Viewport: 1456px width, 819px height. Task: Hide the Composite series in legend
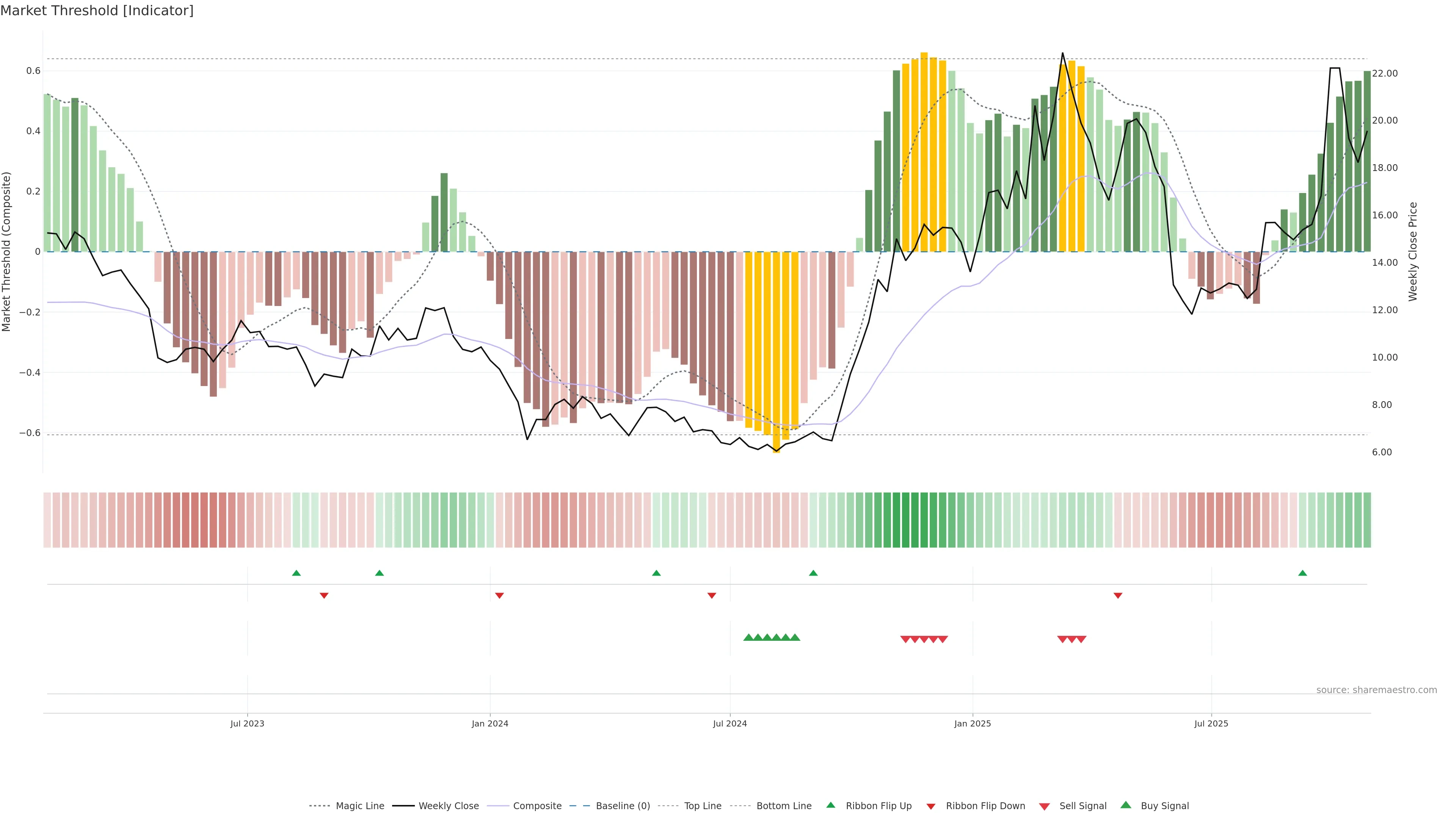pos(537,806)
